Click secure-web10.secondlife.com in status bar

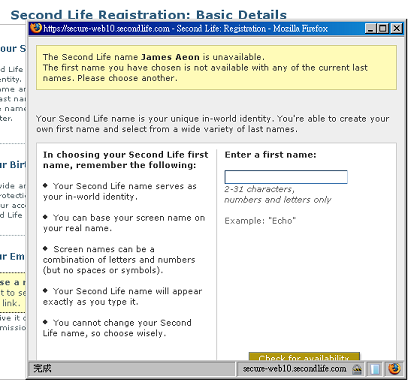tap(294, 369)
